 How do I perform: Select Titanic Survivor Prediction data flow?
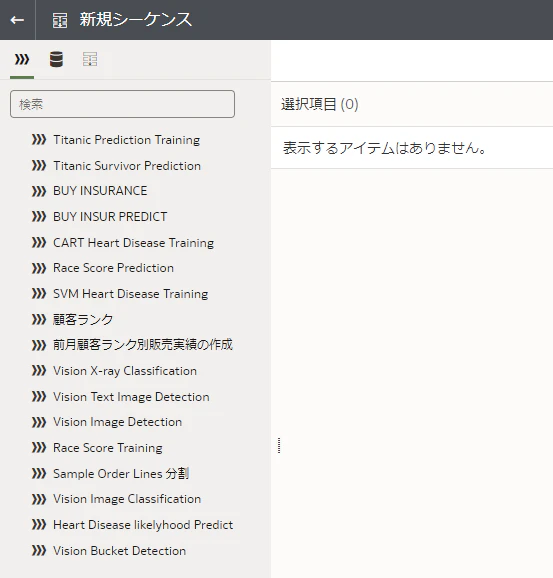[127, 166]
